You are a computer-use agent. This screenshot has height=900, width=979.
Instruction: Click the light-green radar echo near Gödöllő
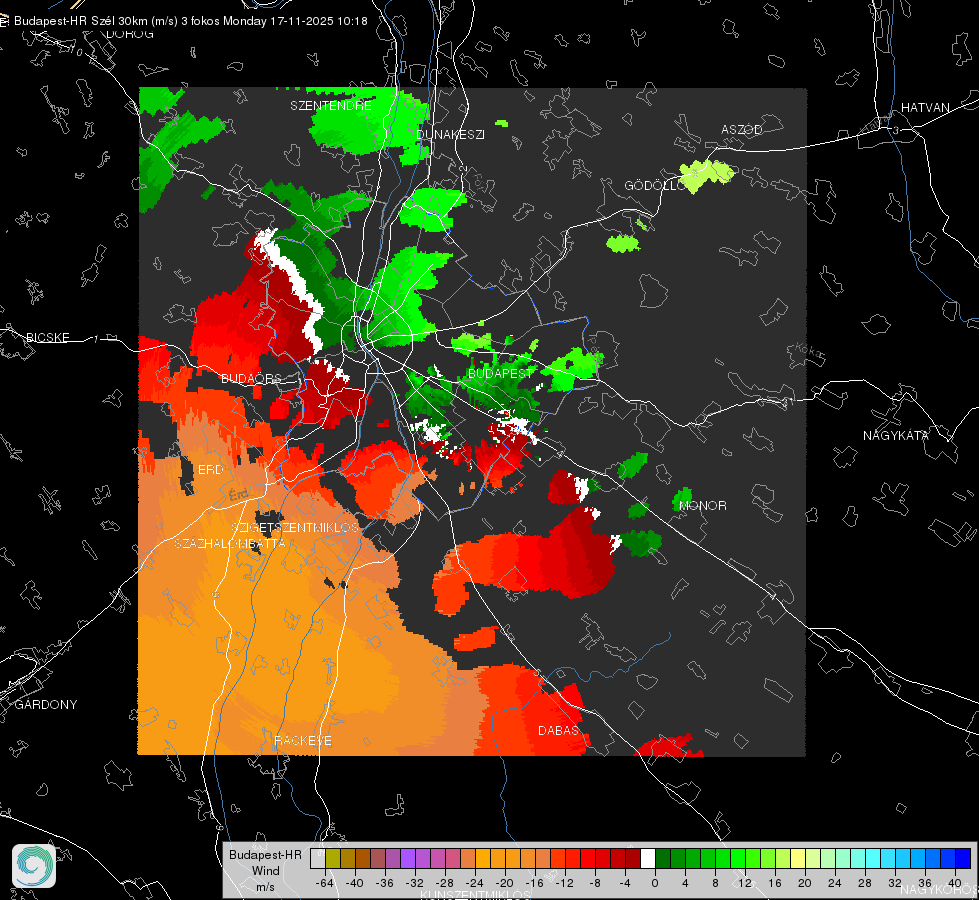pyautogui.click(x=707, y=174)
